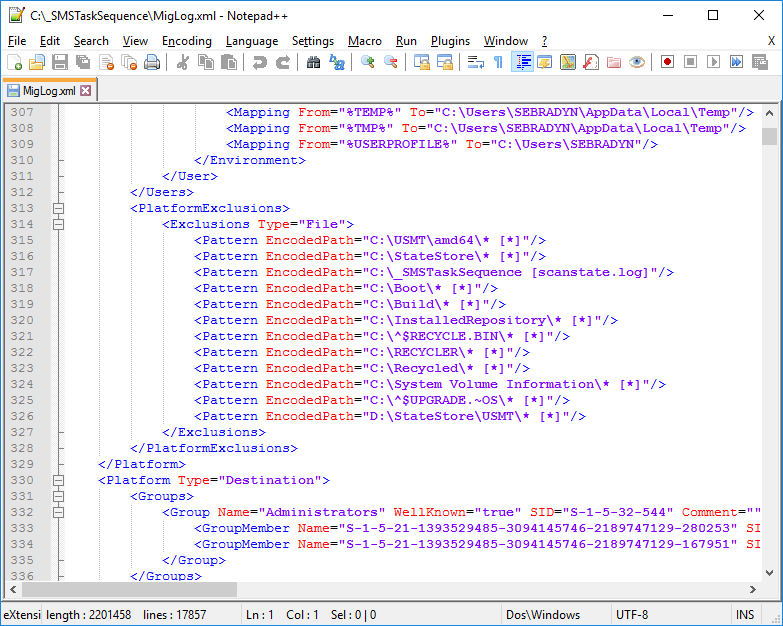
Task: Click the Open file toolbar icon
Action: click(37, 62)
